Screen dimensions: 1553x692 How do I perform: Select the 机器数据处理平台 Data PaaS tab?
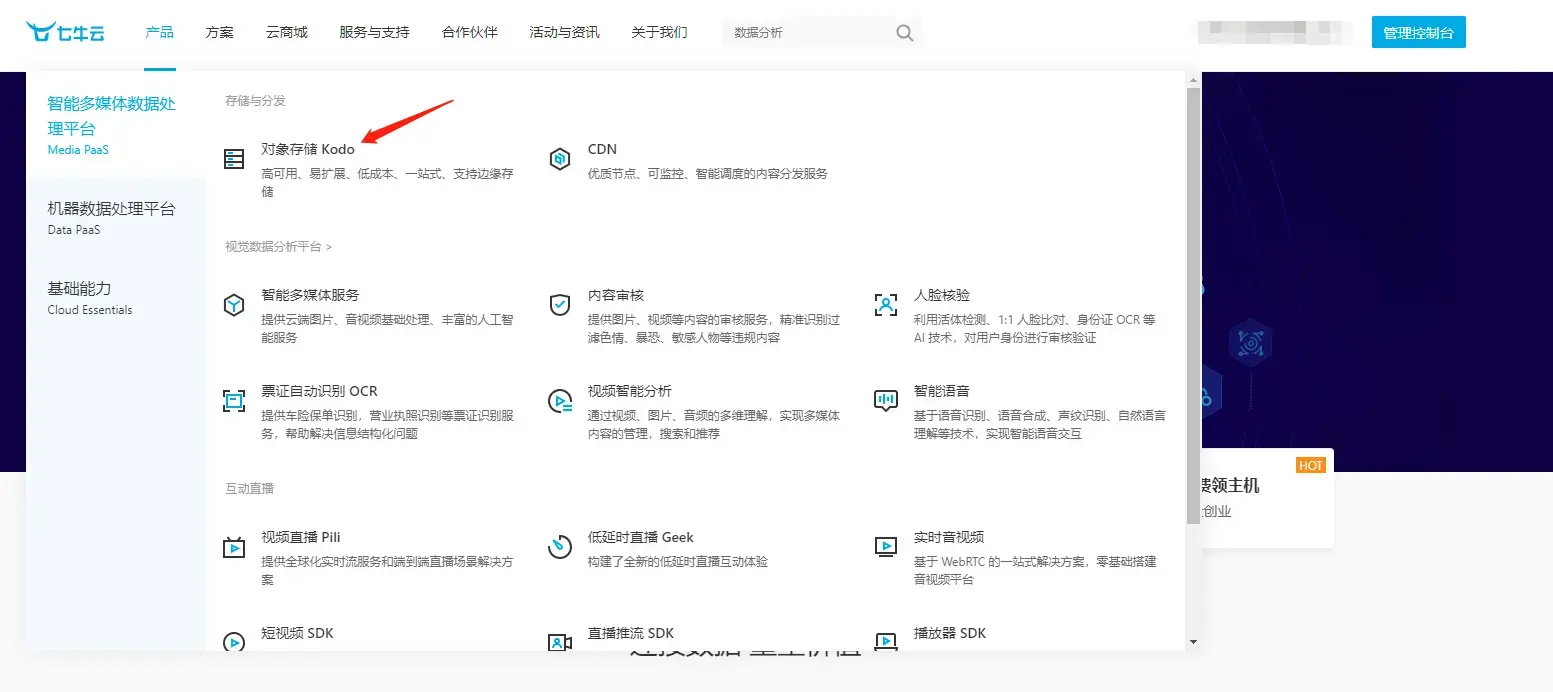pos(111,218)
